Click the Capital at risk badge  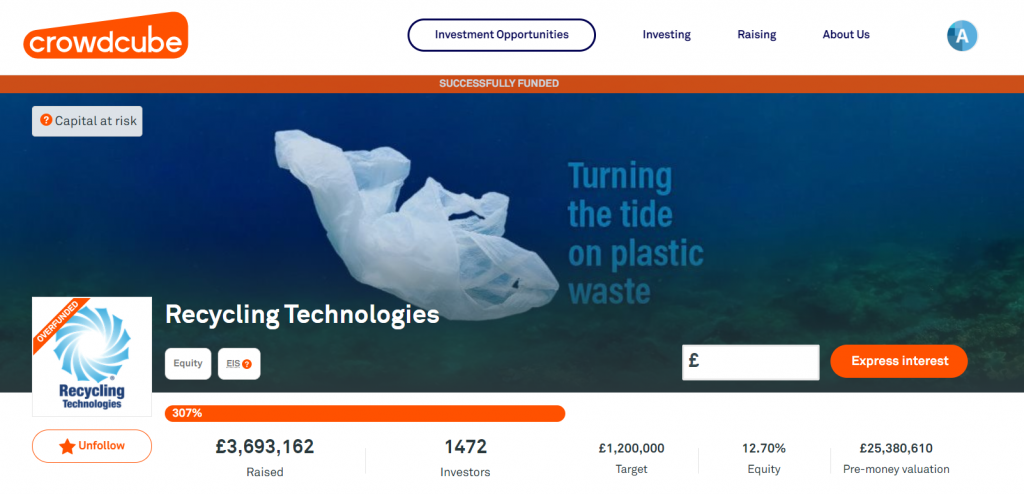click(x=87, y=121)
